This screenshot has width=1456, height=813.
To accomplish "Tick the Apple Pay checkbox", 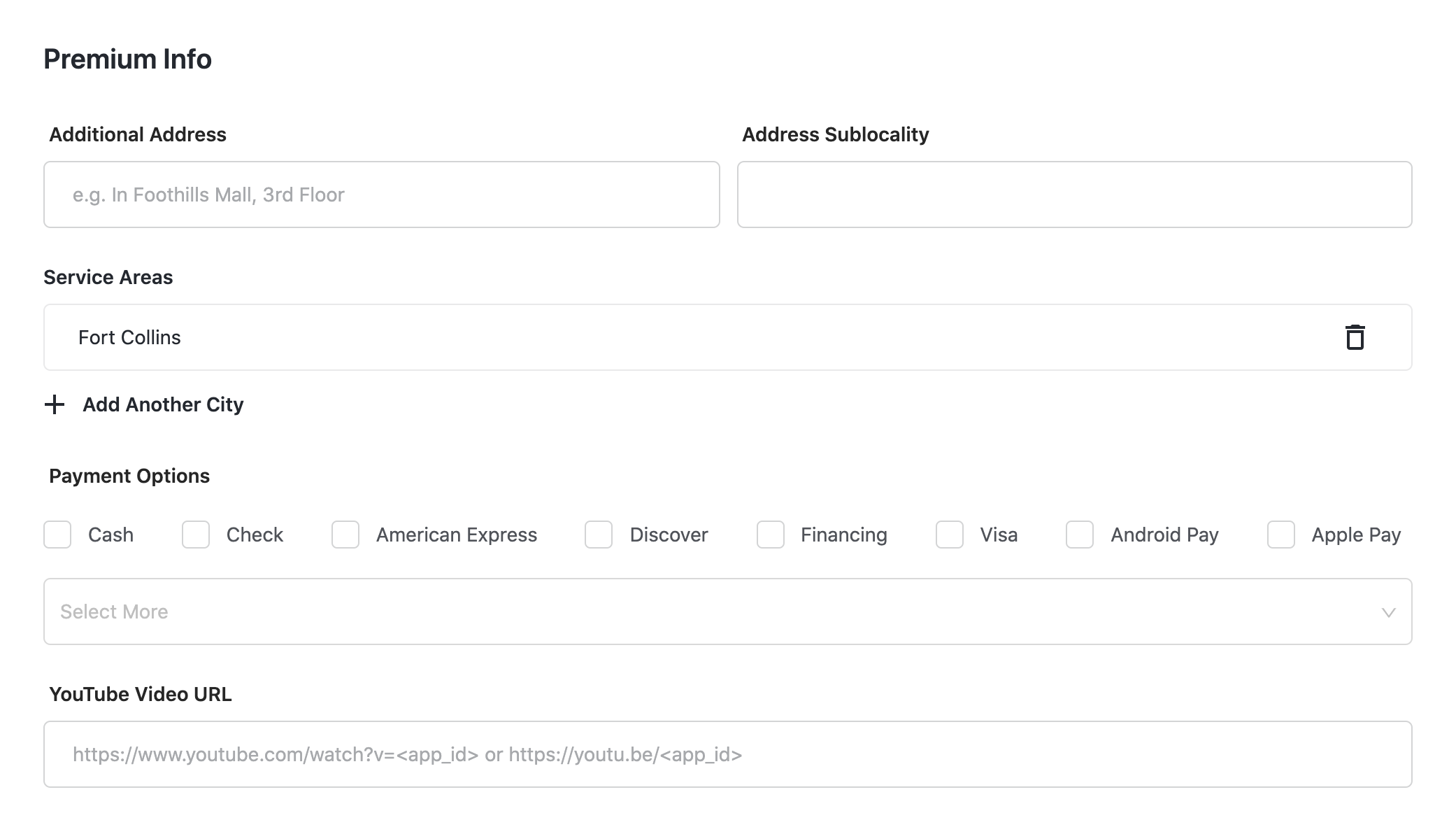I will click(x=1280, y=535).
